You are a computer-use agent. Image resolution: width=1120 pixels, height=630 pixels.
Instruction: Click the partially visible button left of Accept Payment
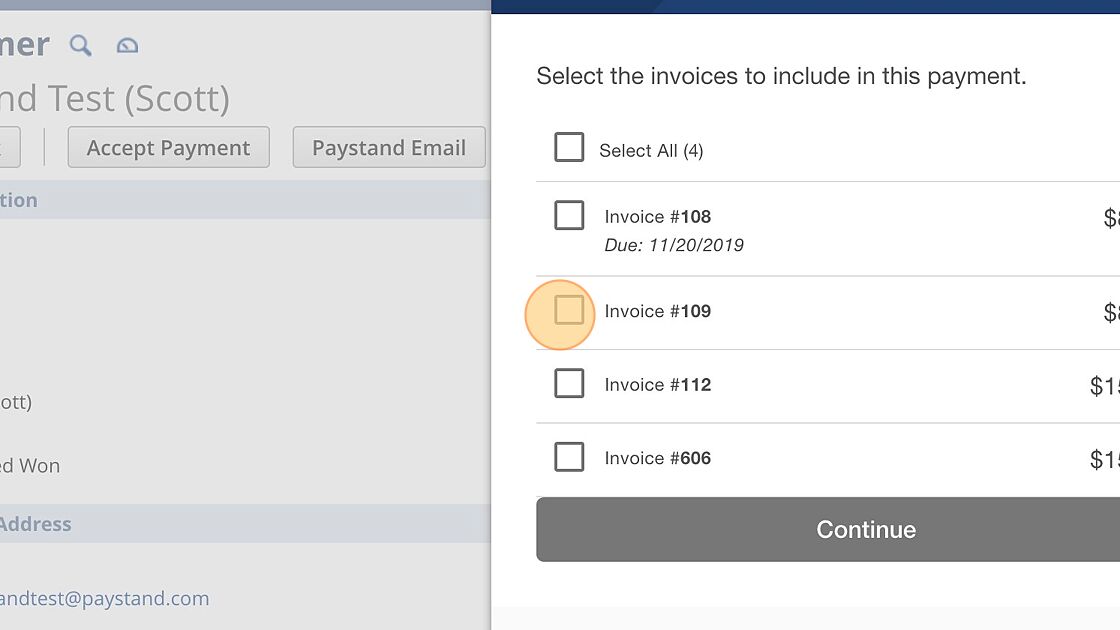click(x=10, y=147)
